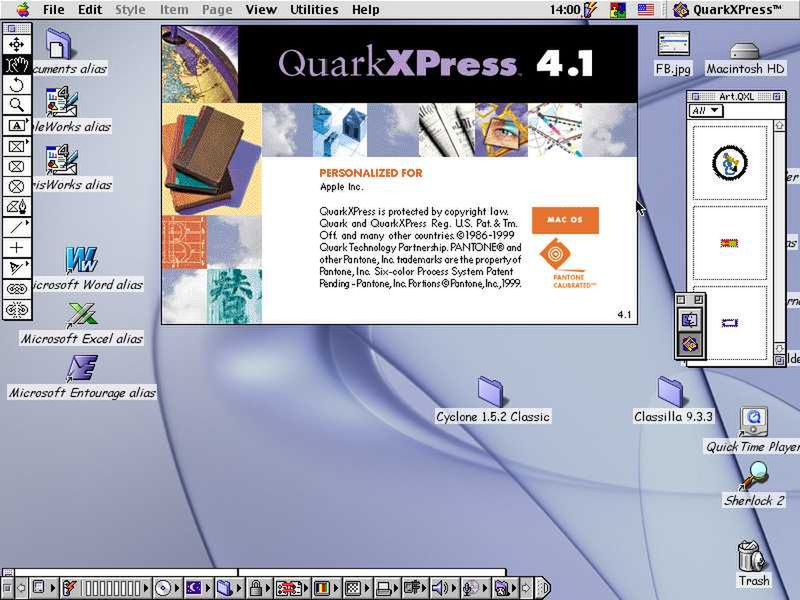The height and width of the screenshot is (600, 800).
Task: Click the MAC OS badge on splash screen
Action: (565, 220)
